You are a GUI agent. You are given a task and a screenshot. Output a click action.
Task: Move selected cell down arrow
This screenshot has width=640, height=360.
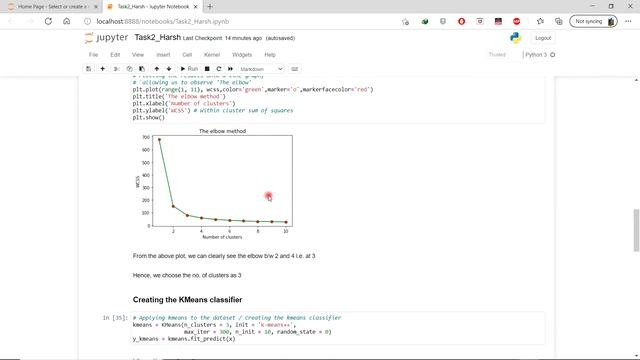[x=169, y=69]
